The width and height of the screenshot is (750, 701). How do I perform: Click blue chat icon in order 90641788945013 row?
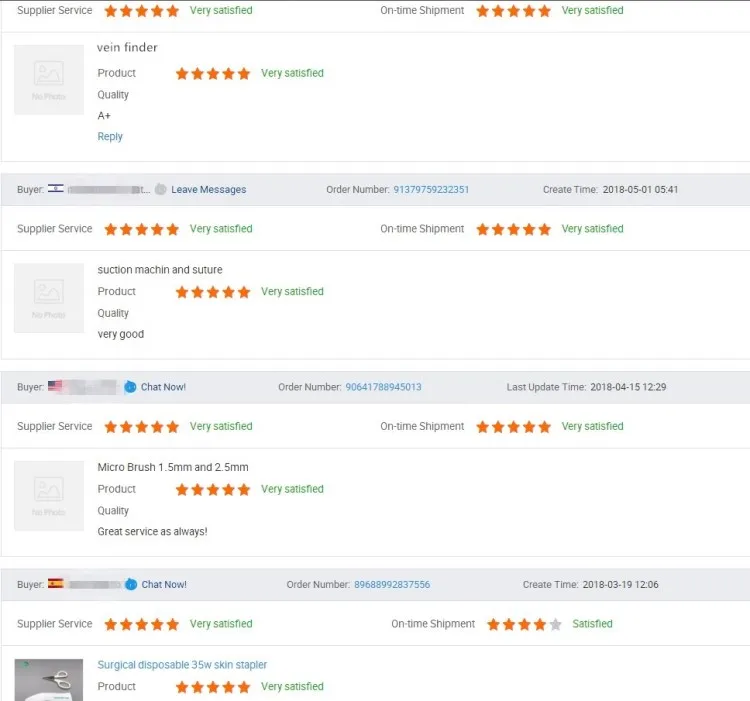[130, 387]
